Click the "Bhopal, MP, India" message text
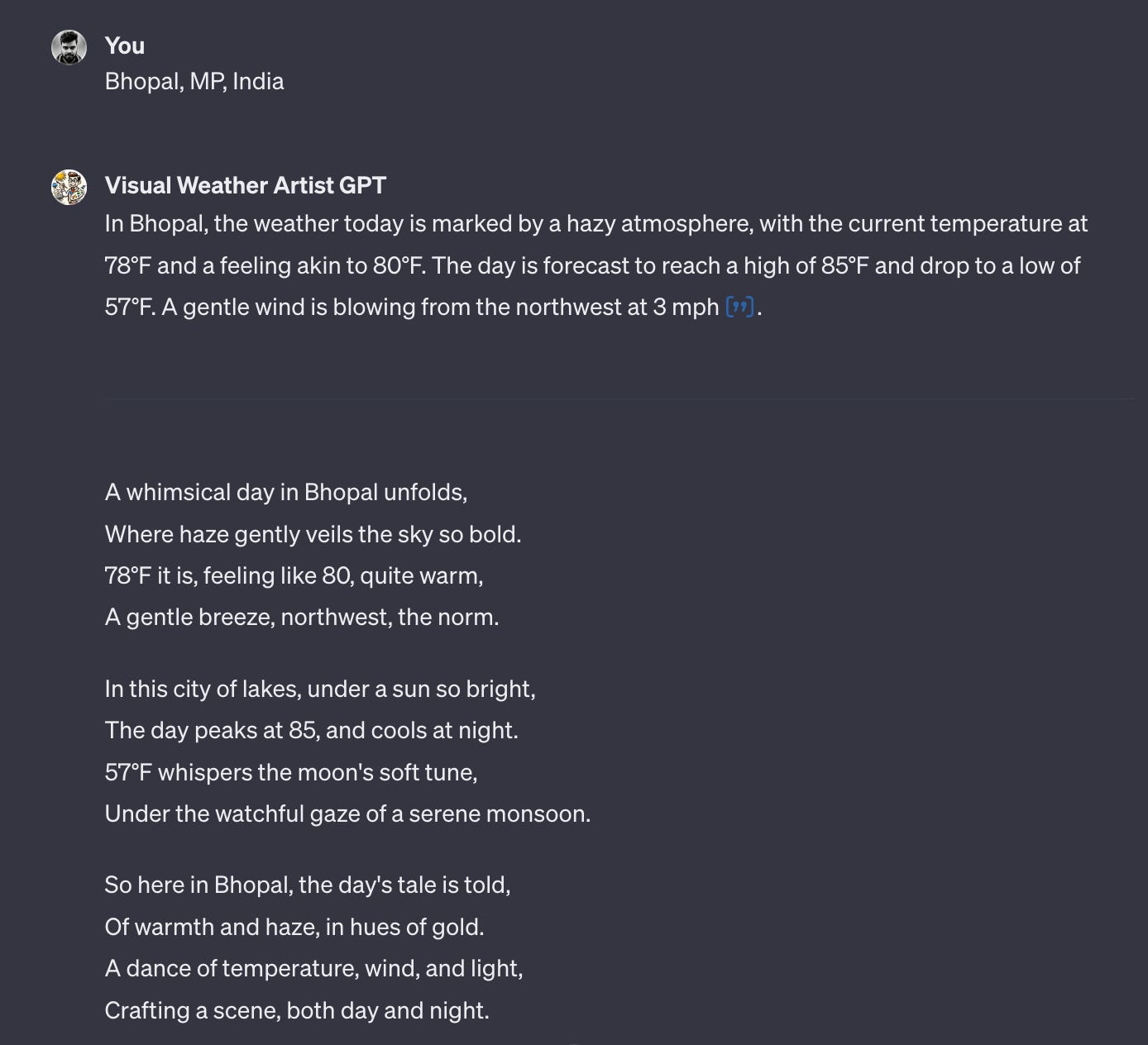This screenshot has height=1045, width=1148. click(194, 81)
